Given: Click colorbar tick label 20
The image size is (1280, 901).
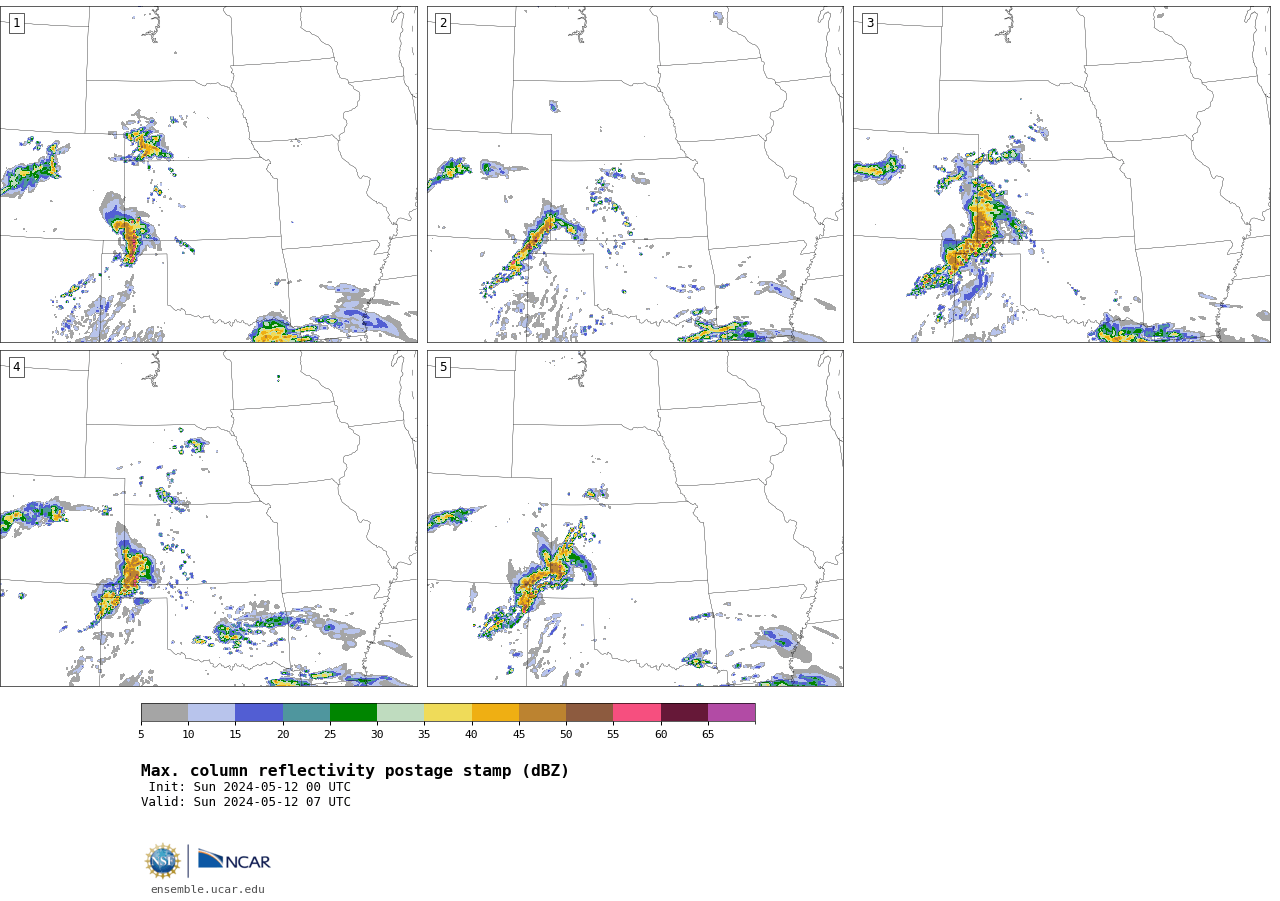Looking at the screenshot, I should [283, 735].
